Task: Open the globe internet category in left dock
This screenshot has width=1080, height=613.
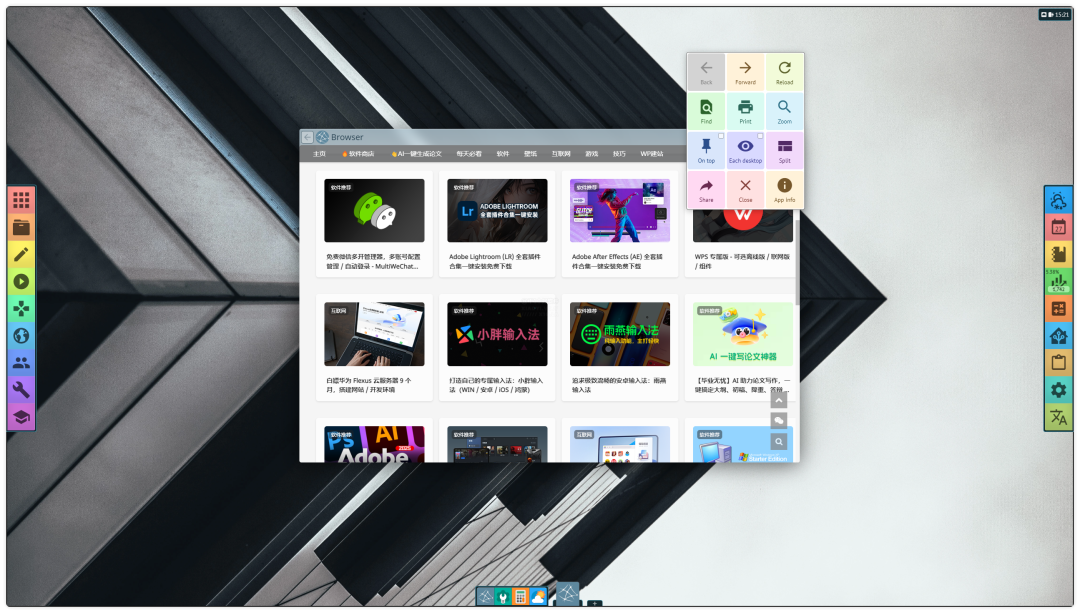Action: click(x=21, y=336)
